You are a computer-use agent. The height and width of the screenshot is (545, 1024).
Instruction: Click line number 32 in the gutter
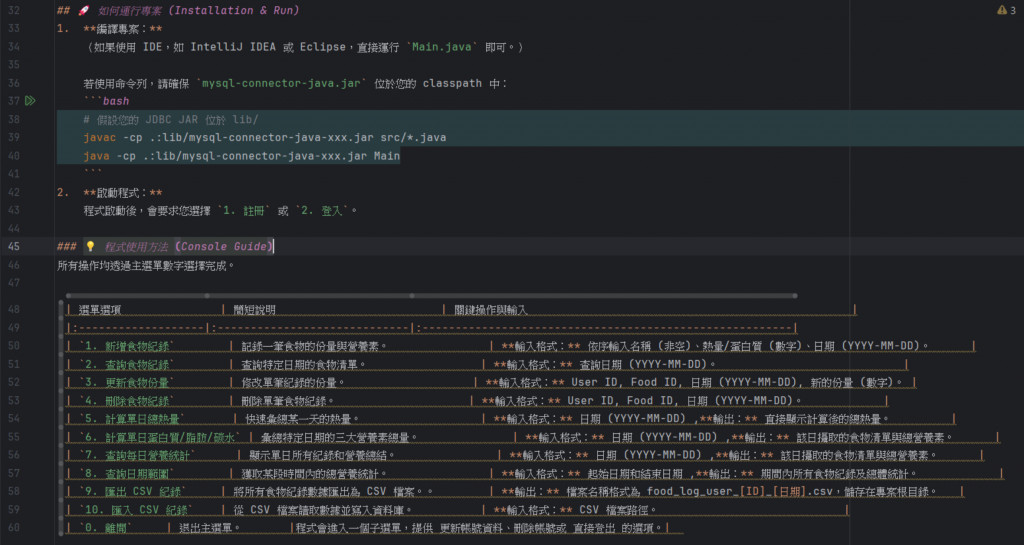click(x=14, y=10)
